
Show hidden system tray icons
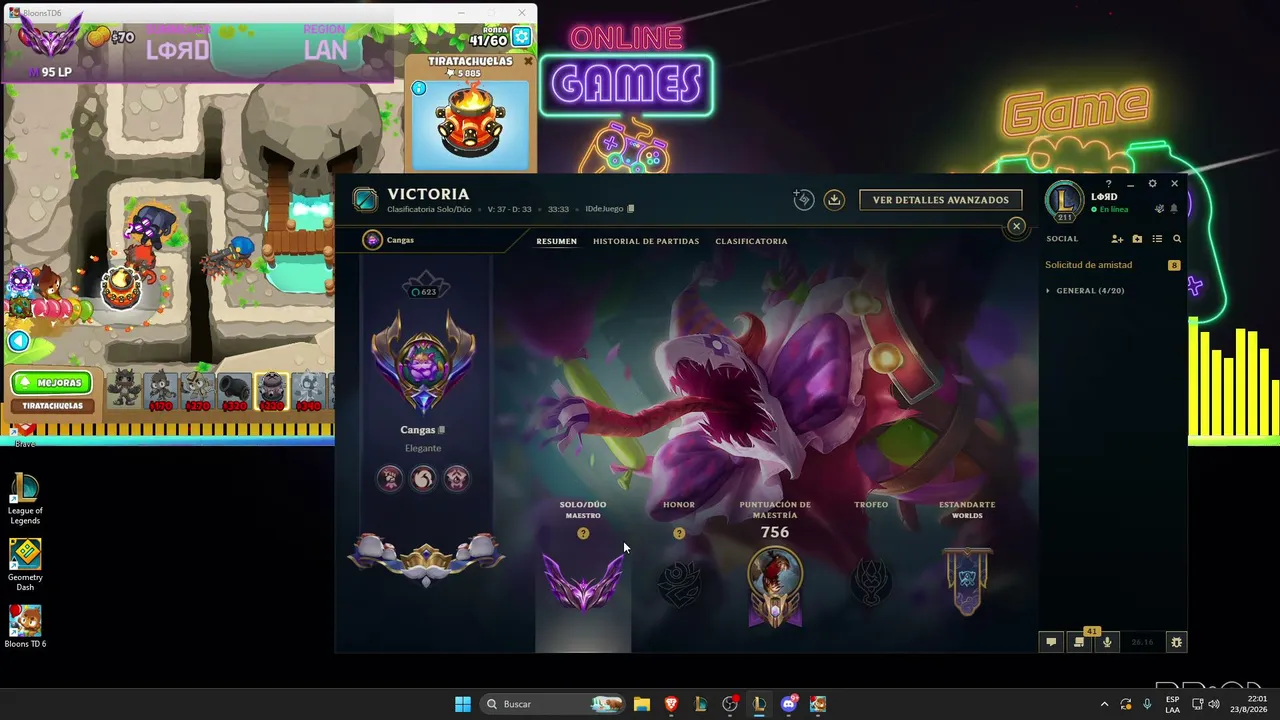[1104, 704]
